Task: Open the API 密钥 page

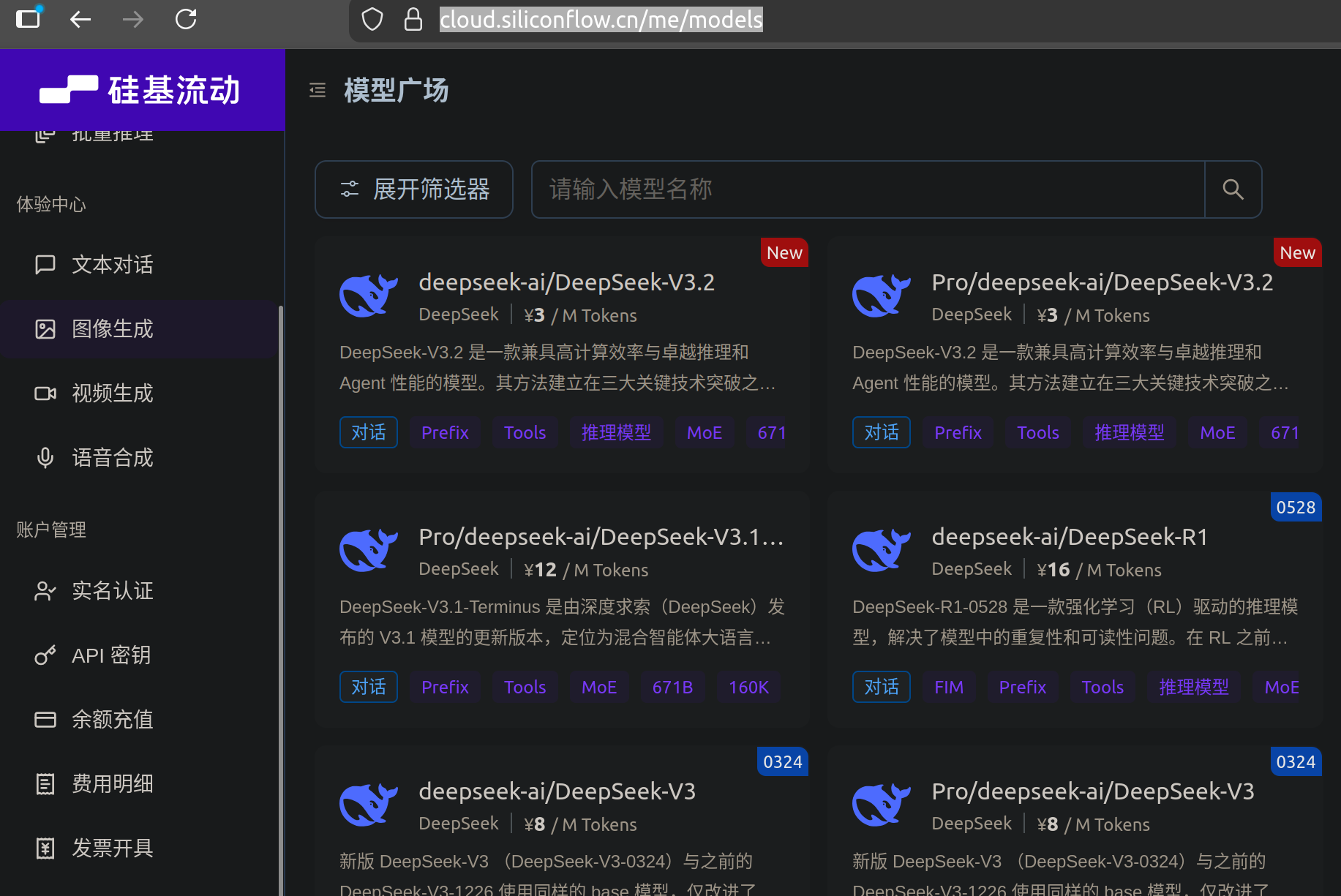Action: coord(111,655)
